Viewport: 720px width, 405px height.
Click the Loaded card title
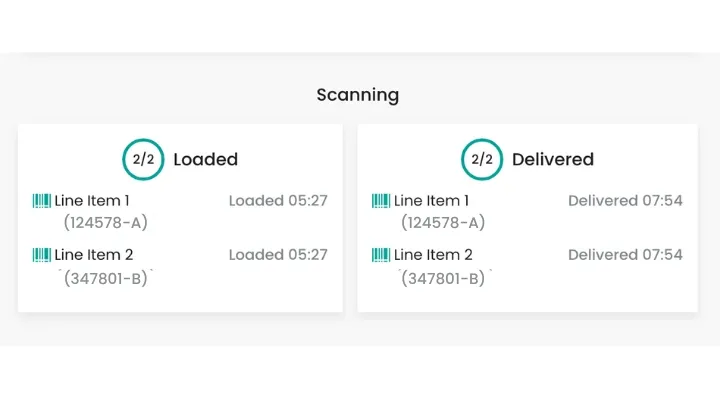coord(205,159)
